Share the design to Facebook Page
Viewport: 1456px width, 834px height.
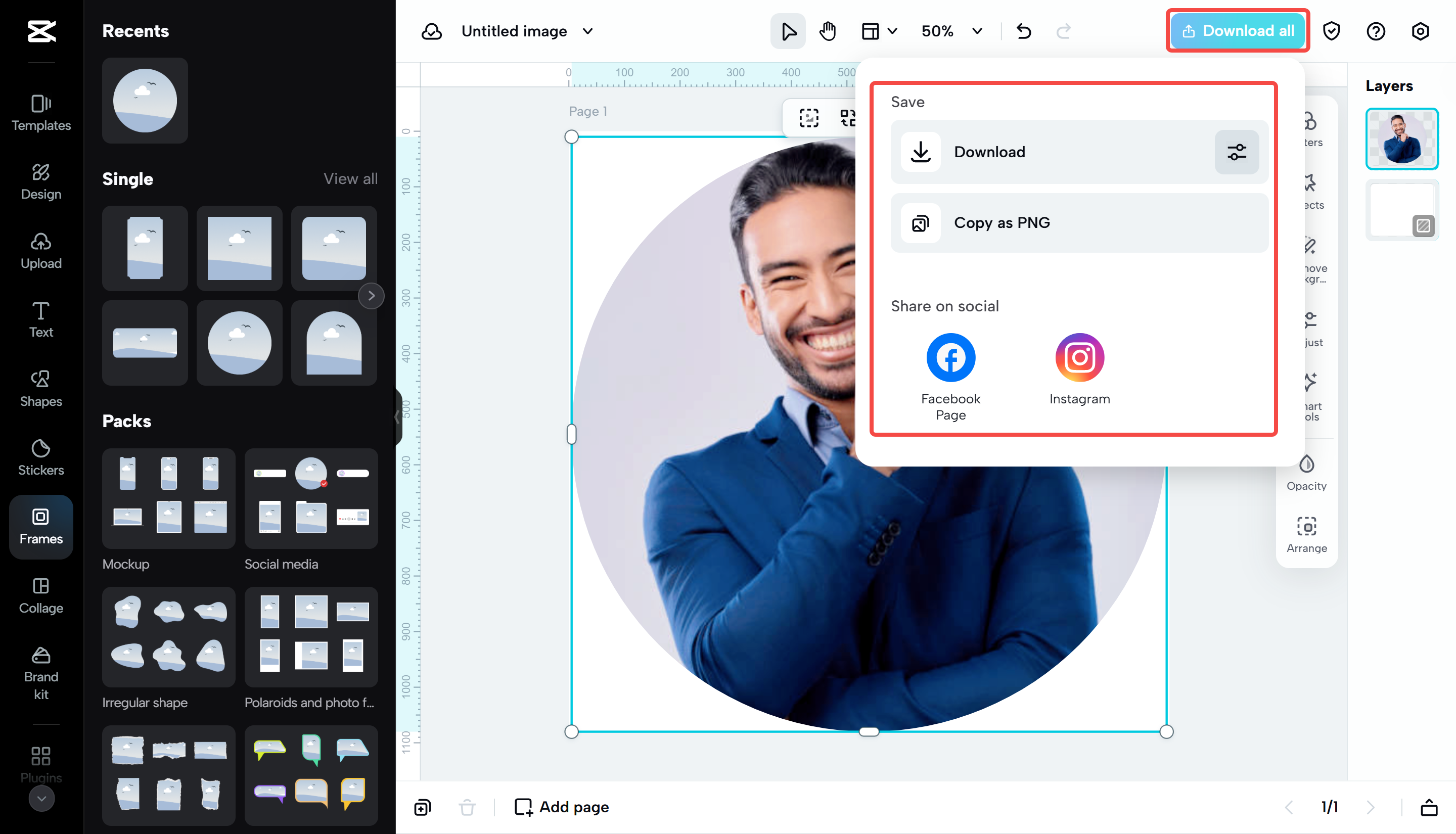pos(950,357)
